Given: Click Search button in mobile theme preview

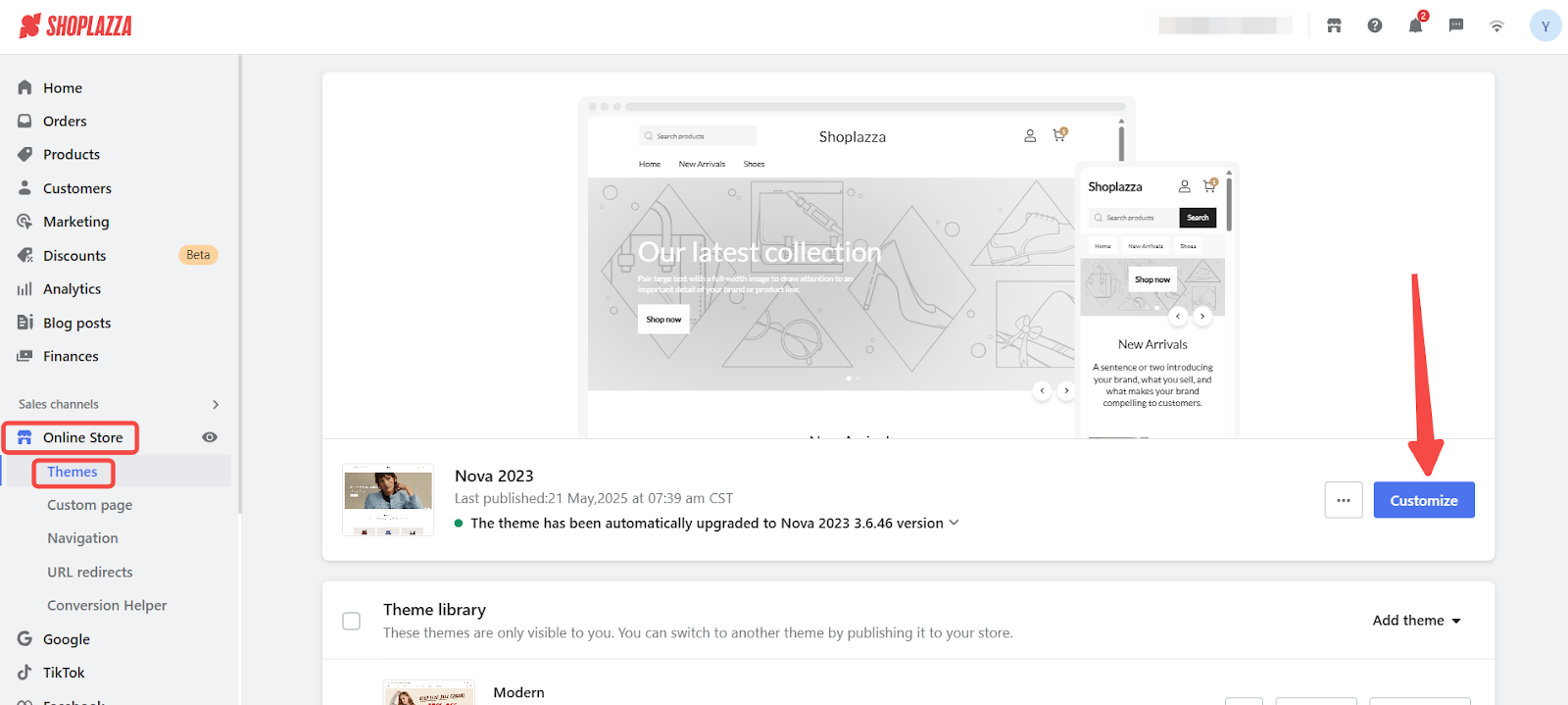Looking at the screenshot, I should click(1198, 218).
